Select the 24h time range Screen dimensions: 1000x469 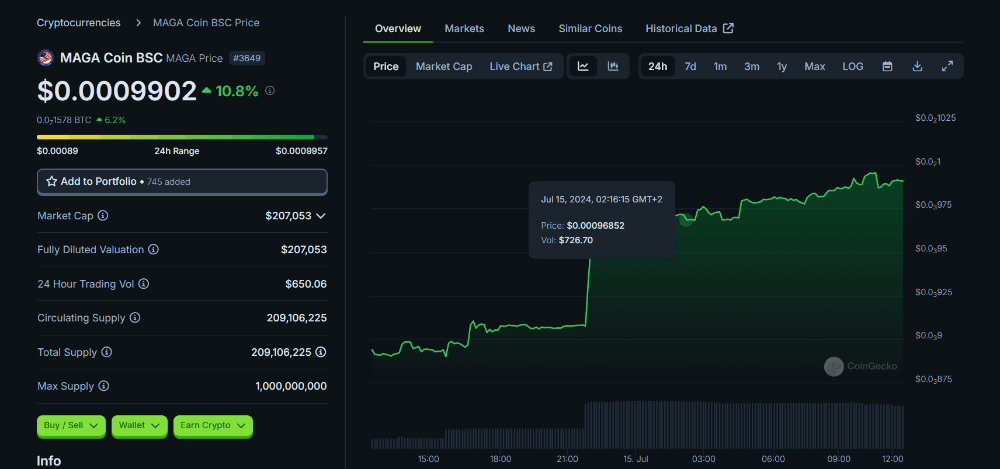[658, 66]
